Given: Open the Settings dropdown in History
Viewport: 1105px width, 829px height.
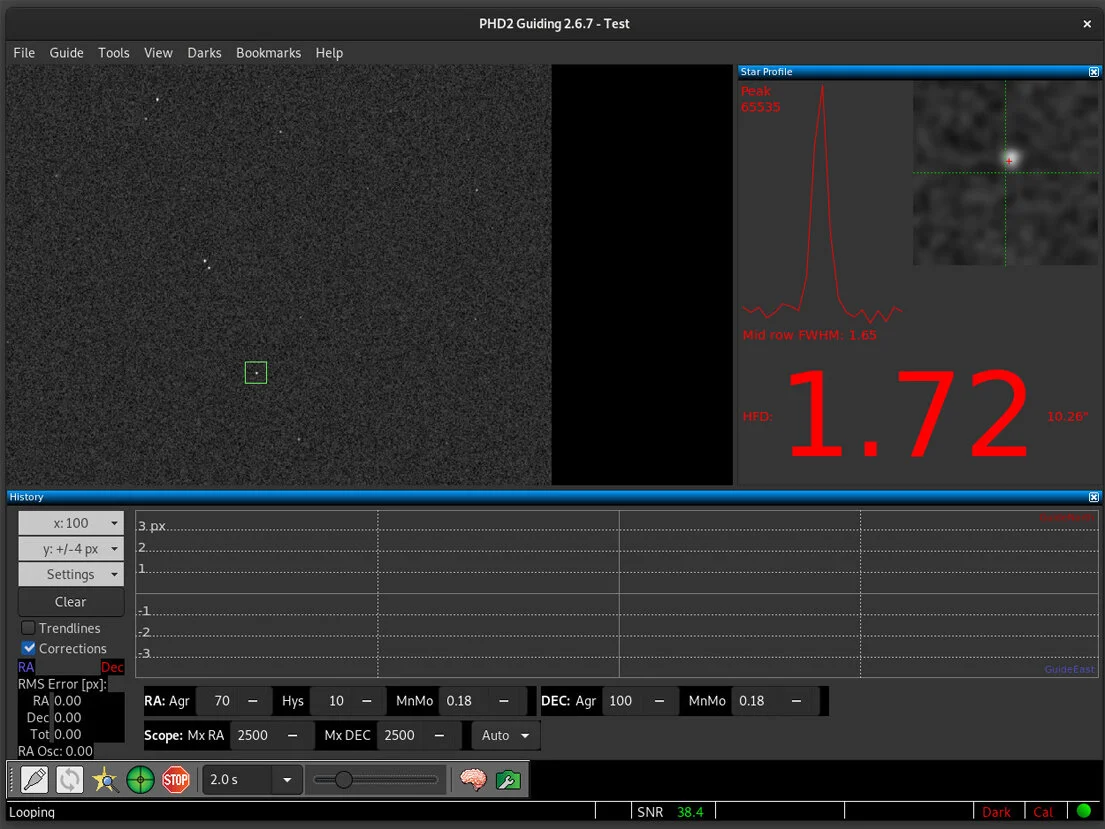Looking at the screenshot, I should [x=71, y=575].
